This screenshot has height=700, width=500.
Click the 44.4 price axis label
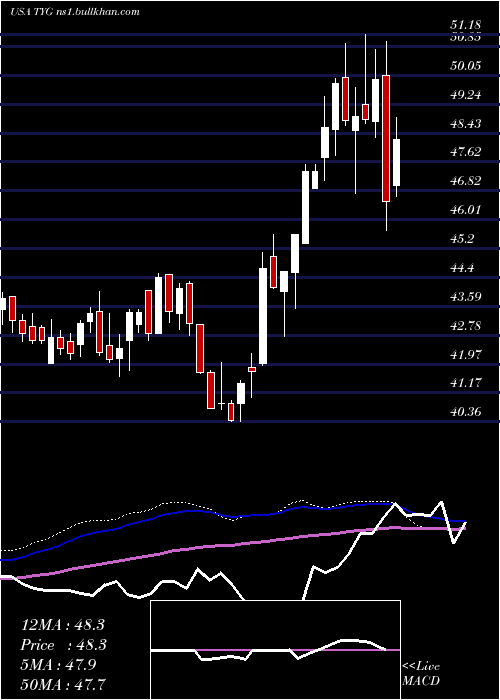[462, 268]
